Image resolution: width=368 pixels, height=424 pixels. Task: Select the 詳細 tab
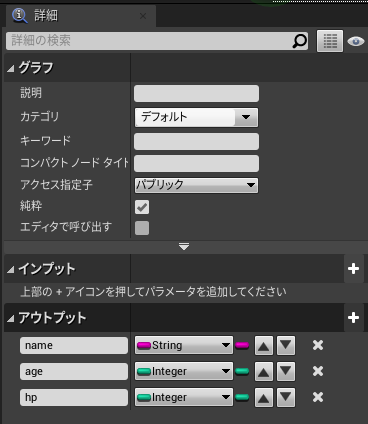[x=80, y=16]
